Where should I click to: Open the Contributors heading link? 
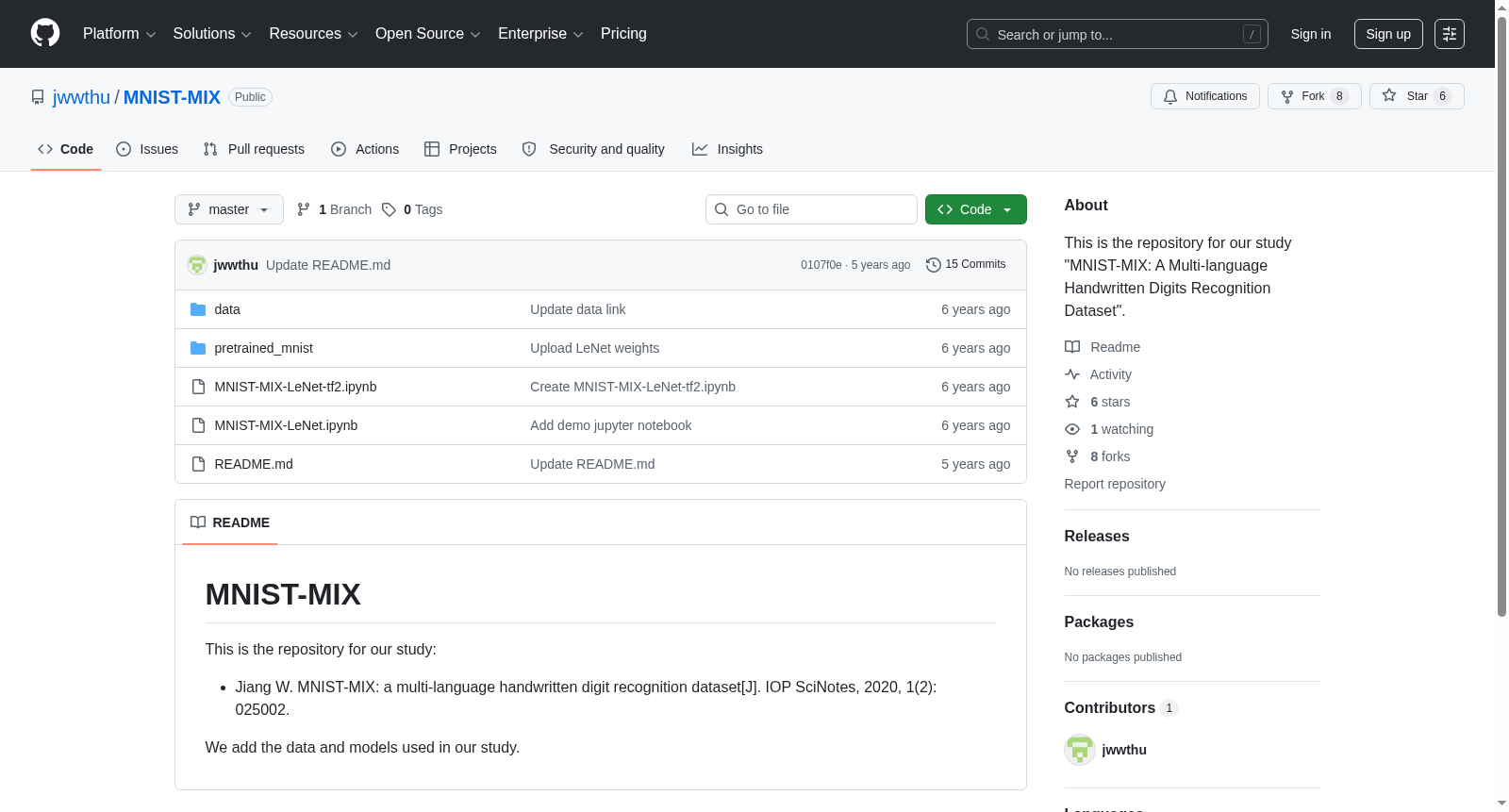click(1121, 708)
